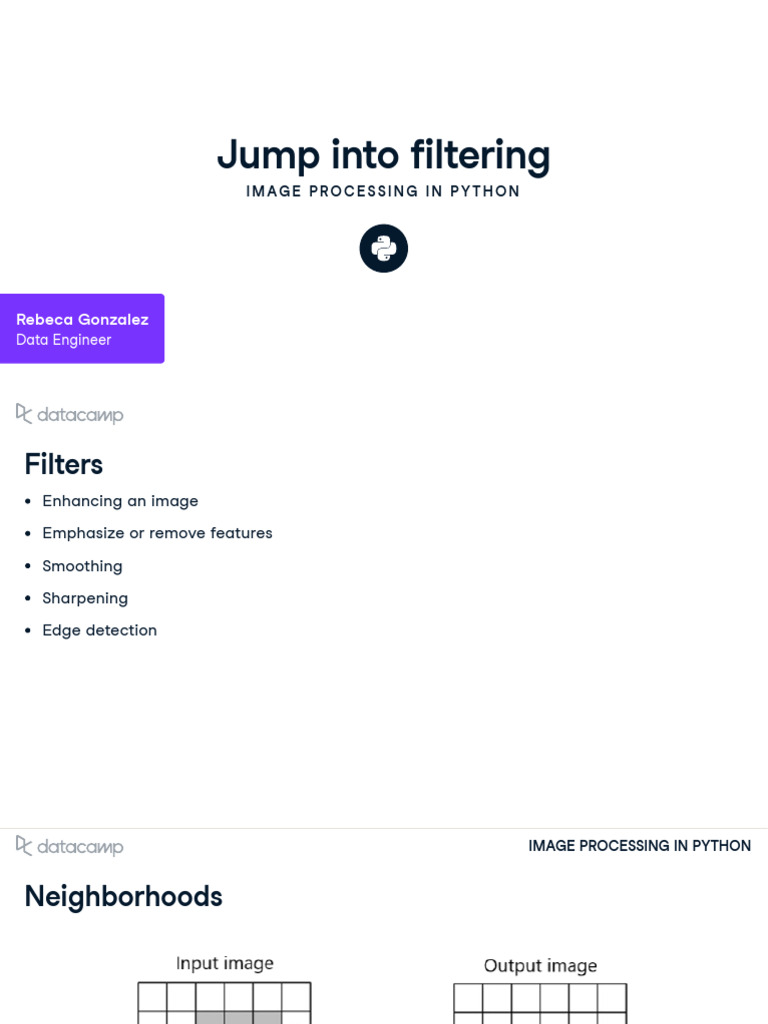Click the IMAGE PROCESSING IN PYTHON header text
Screen dimensions: 768x1024
639,846
